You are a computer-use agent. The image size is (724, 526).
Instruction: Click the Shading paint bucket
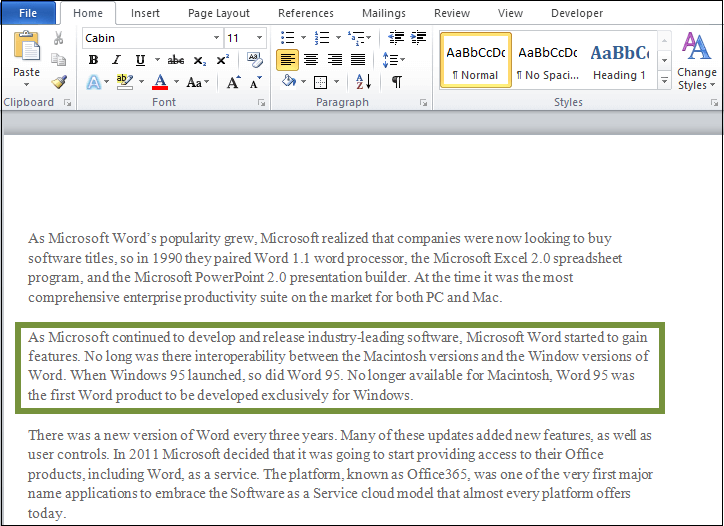pyautogui.click(x=289, y=81)
